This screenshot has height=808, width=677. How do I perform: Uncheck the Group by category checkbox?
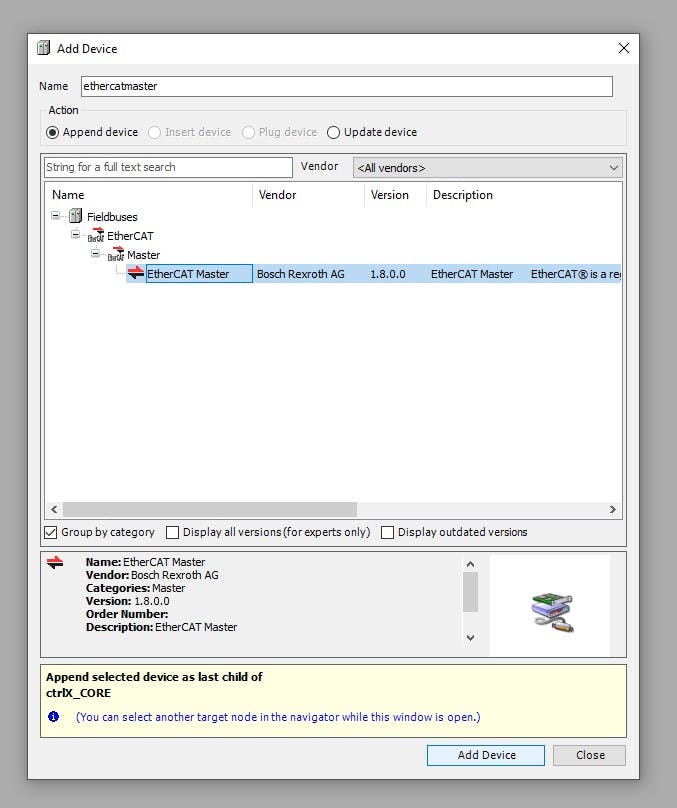point(50,532)
